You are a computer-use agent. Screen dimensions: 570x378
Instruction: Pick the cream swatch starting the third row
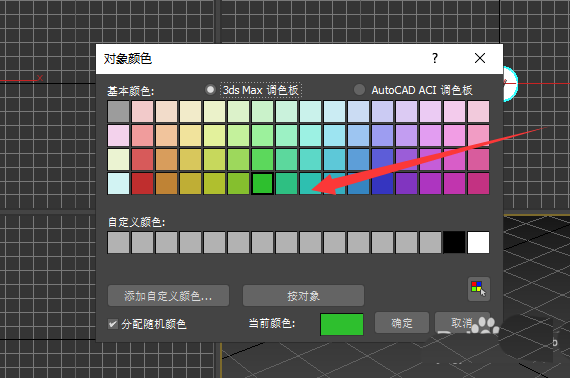click(119, 160)
